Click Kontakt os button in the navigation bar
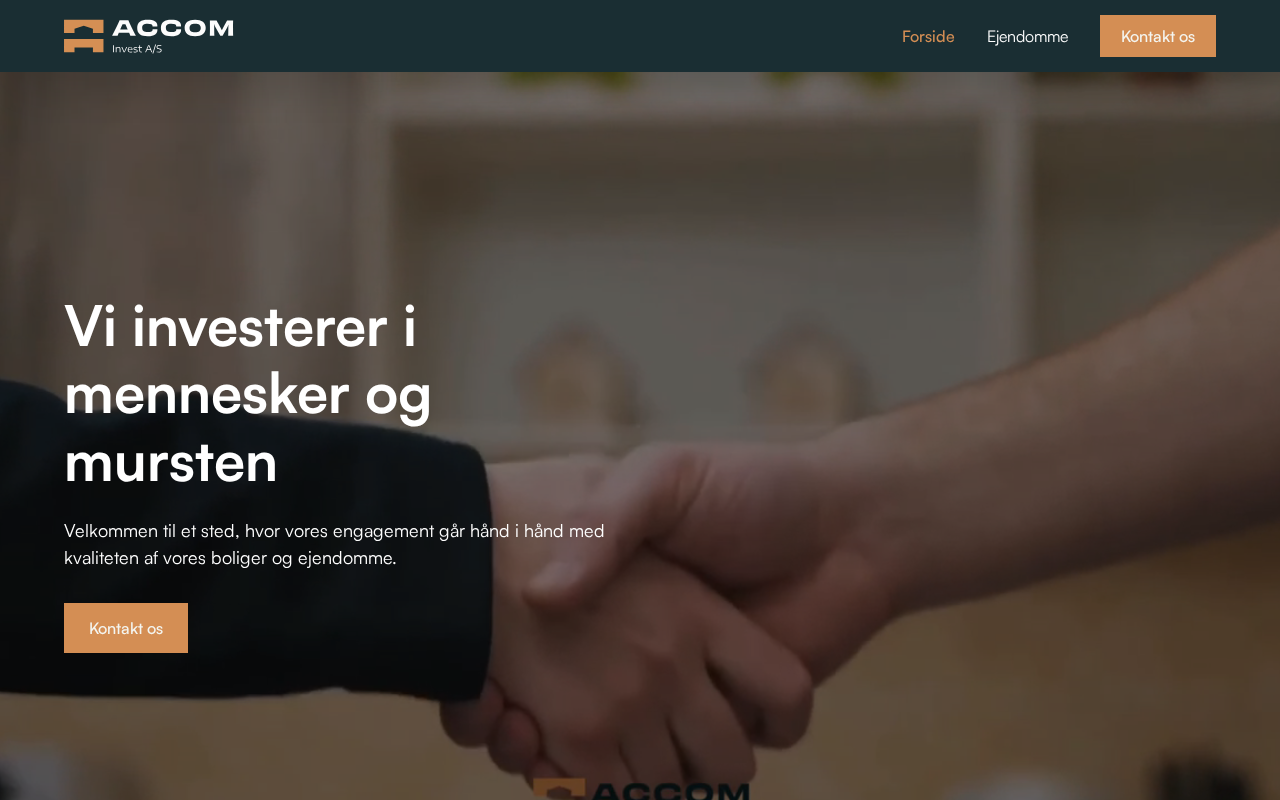 [1158, 36]
